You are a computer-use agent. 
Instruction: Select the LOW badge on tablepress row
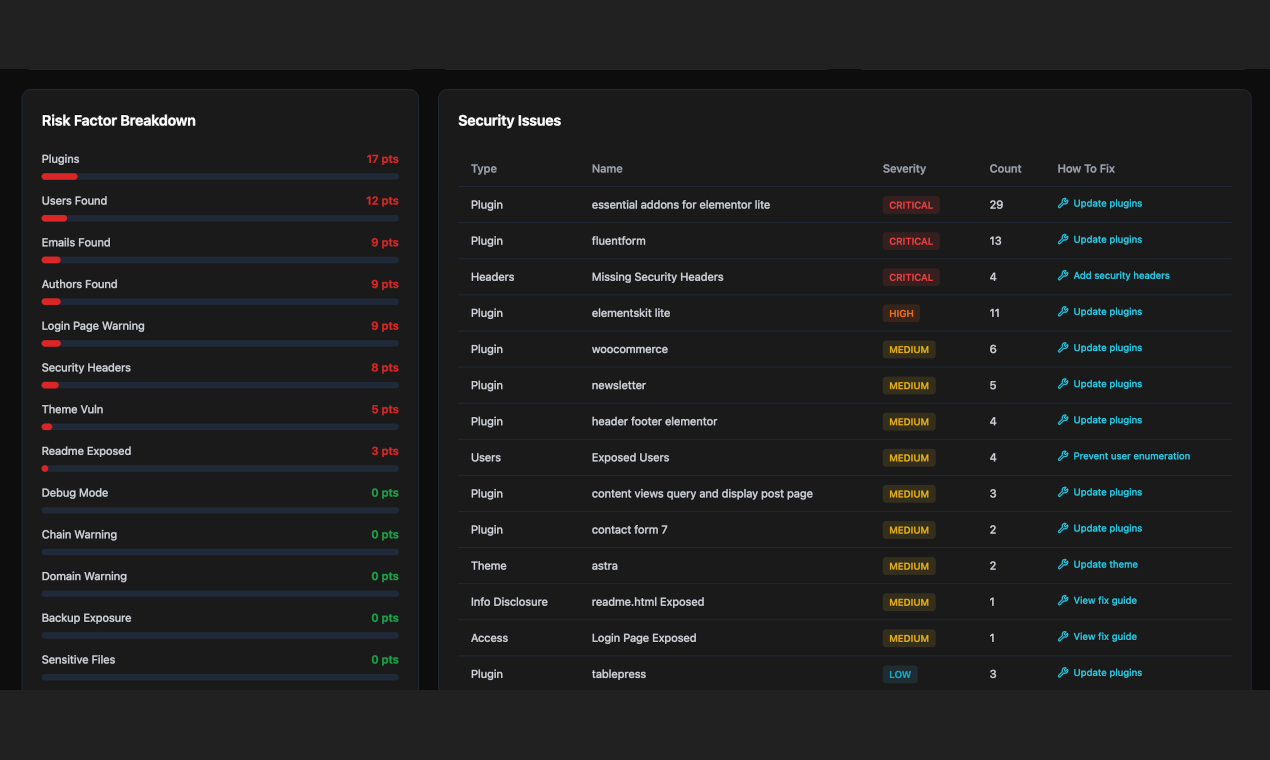pyautogui.click(x=900, y=674)
